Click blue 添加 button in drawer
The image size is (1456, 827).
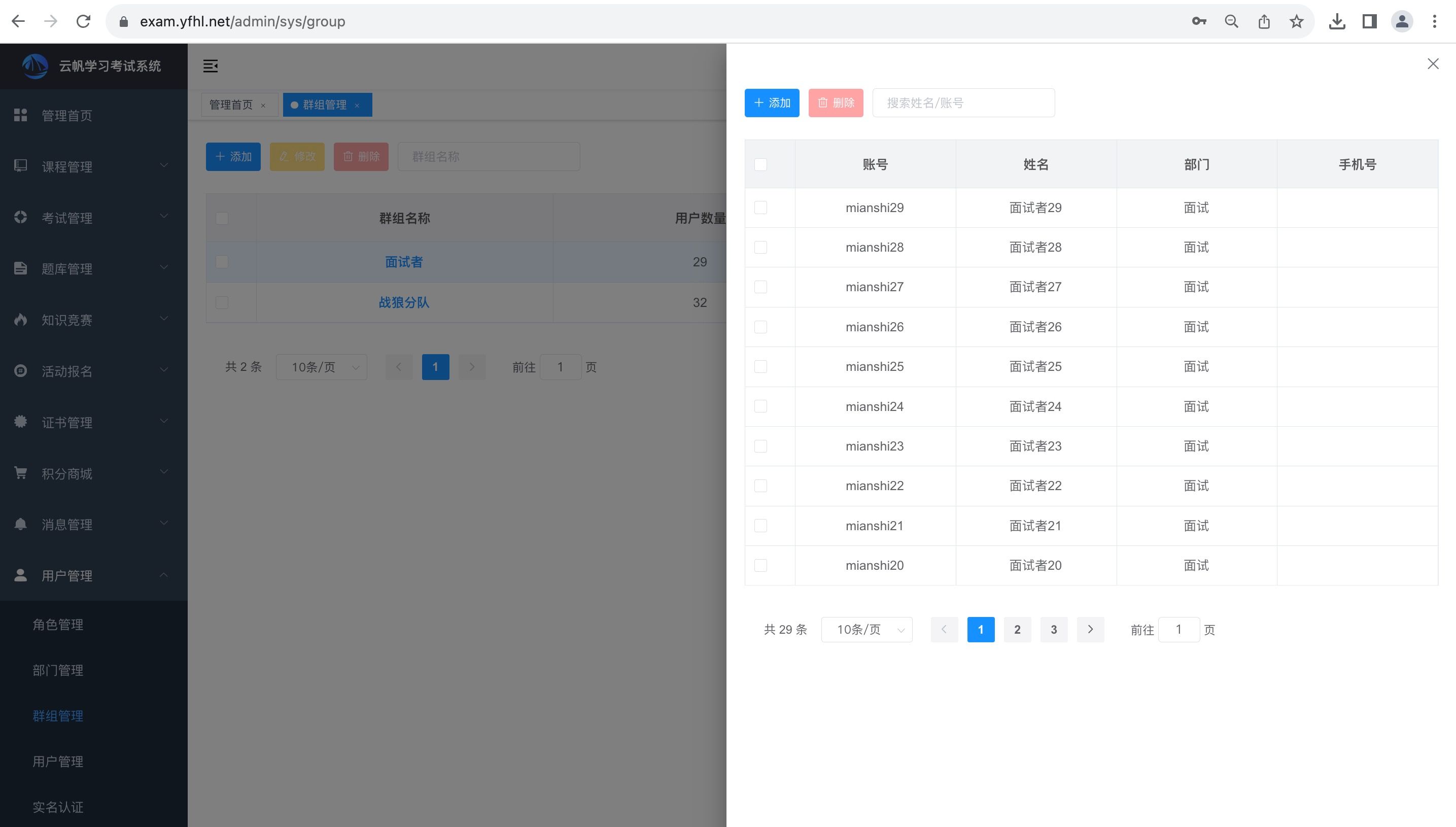772,103
